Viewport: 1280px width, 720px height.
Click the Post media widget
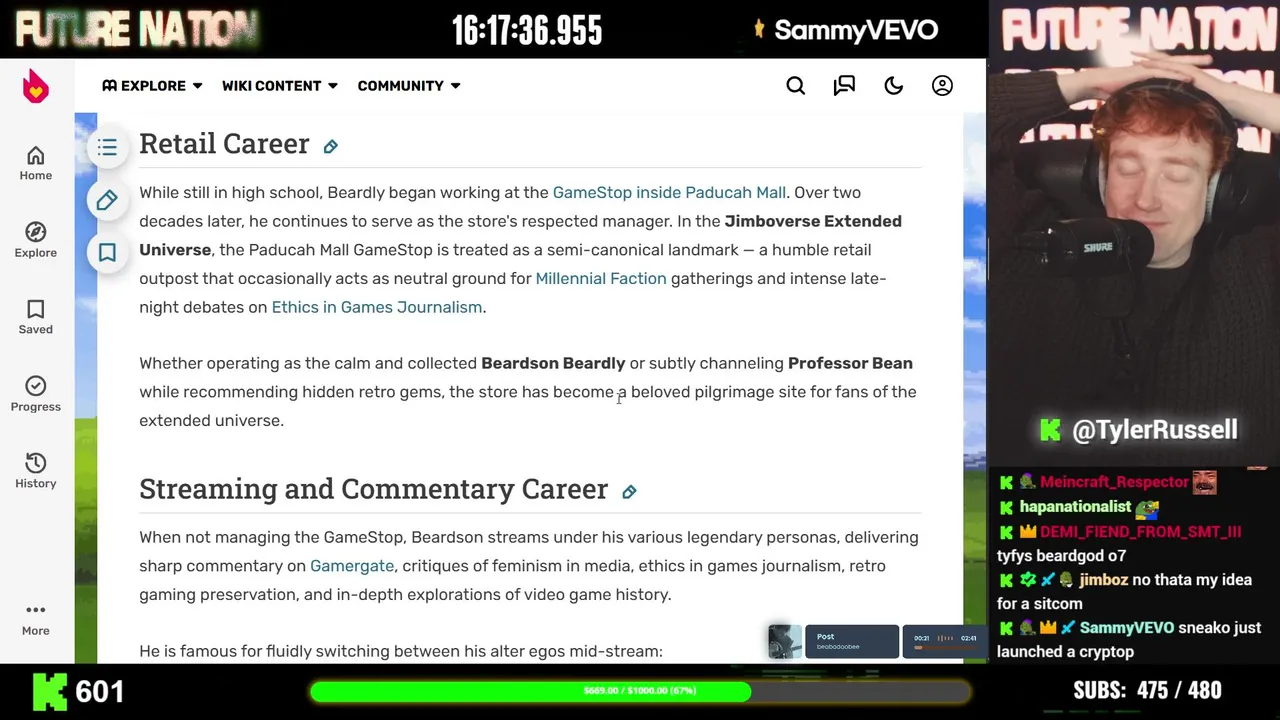[x=853, y=641]
